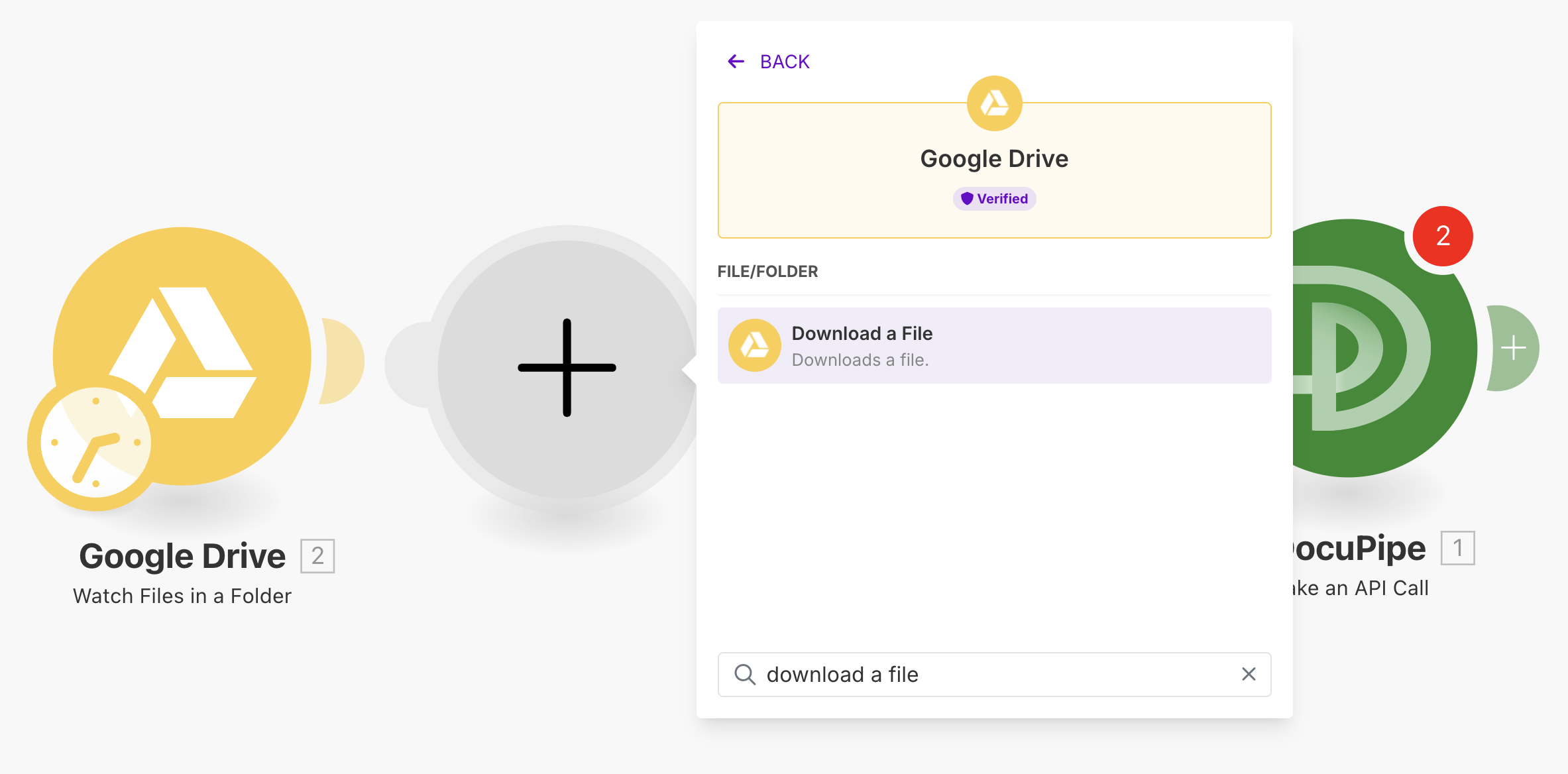
Task: Open the Google Drive Watch Files module
Action: pyautogui.click(x=199, y=331)
